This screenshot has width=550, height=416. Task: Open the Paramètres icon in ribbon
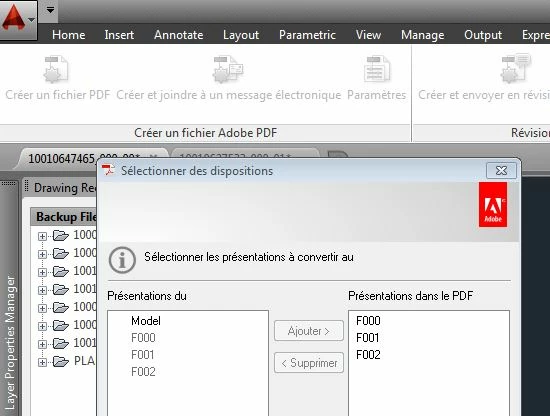pyautogui.click(x=376, y=69)
